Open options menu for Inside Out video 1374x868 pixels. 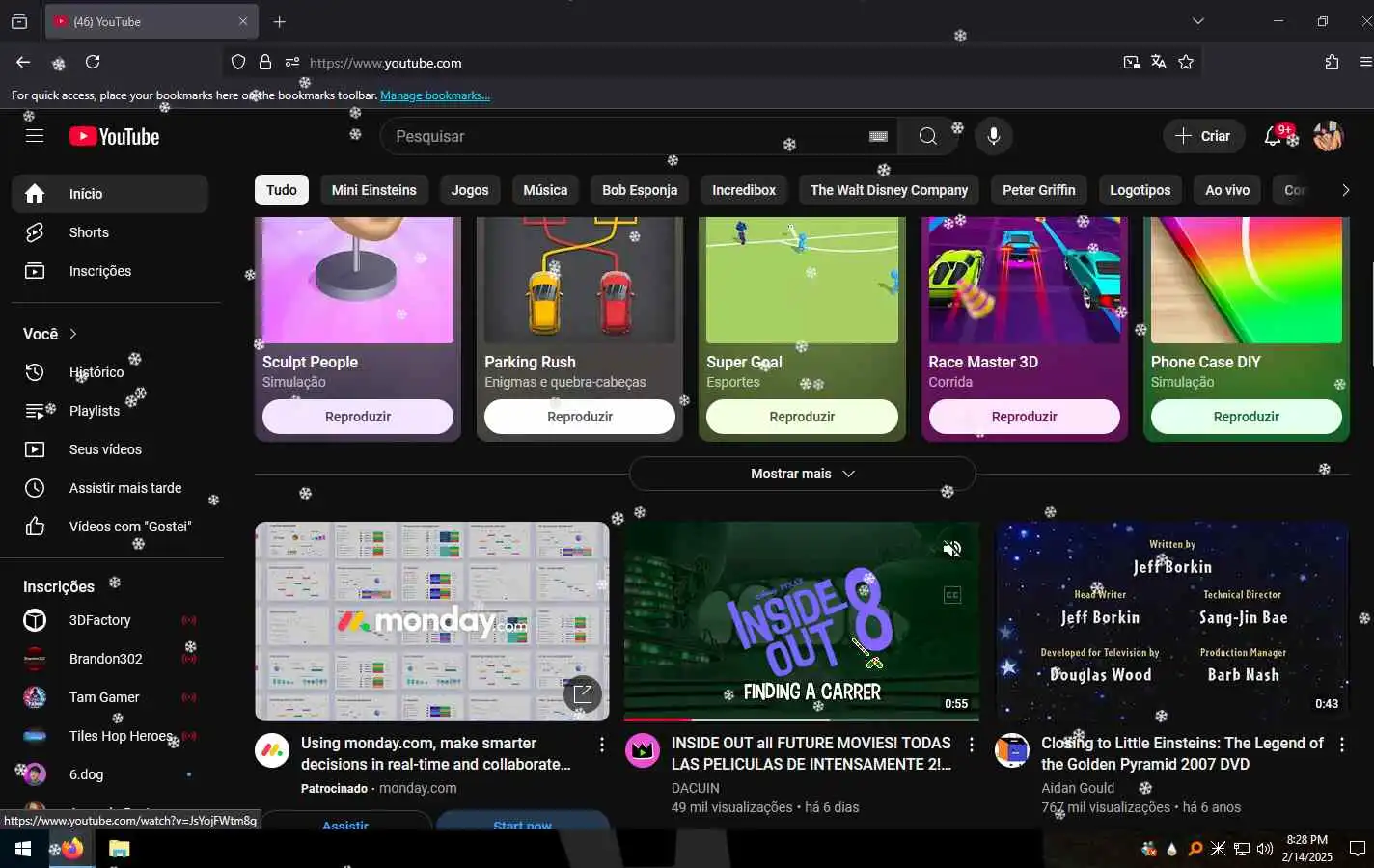point(972,745)
